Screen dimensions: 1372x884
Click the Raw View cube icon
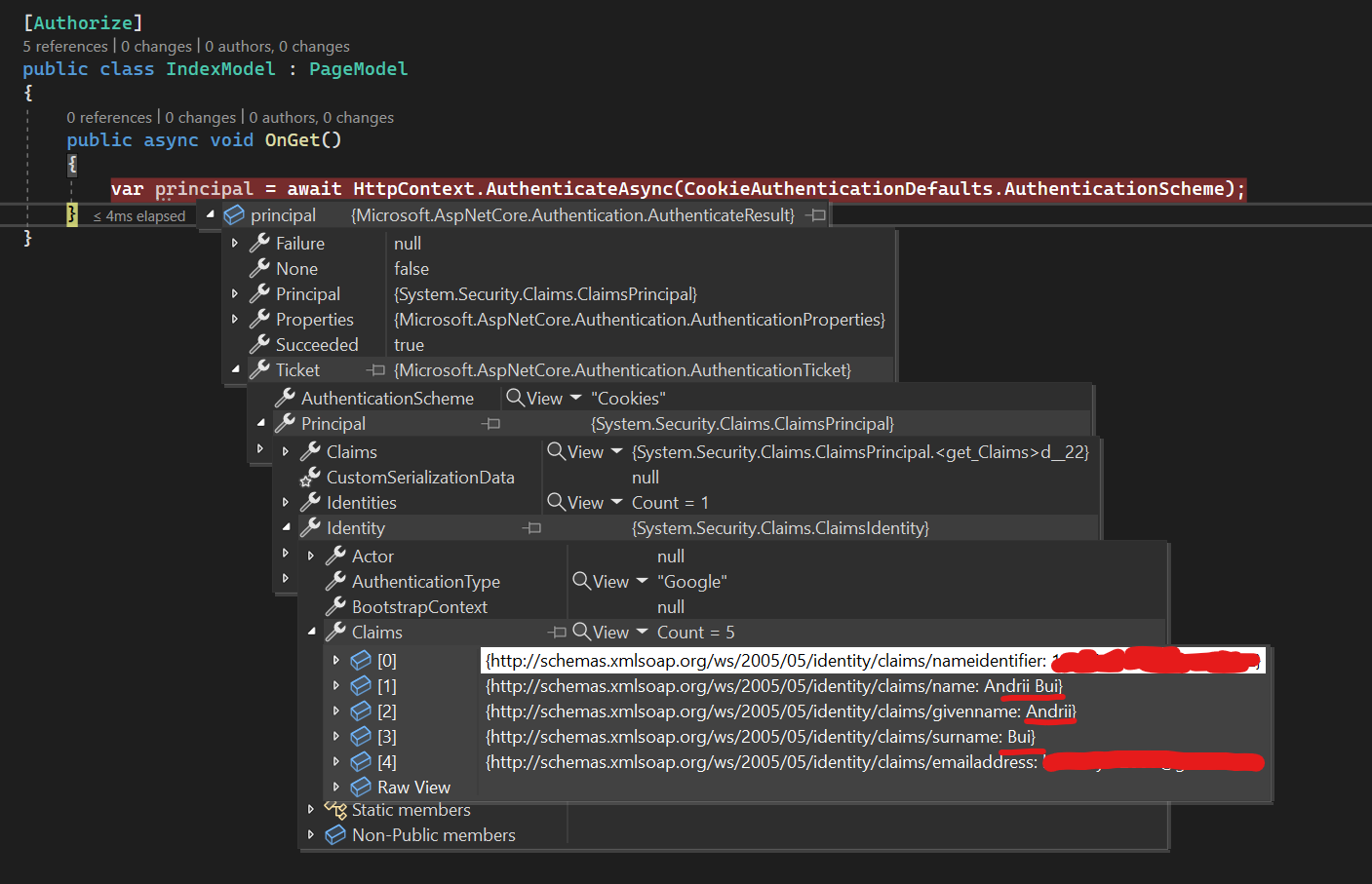click(x=361, y=787)
